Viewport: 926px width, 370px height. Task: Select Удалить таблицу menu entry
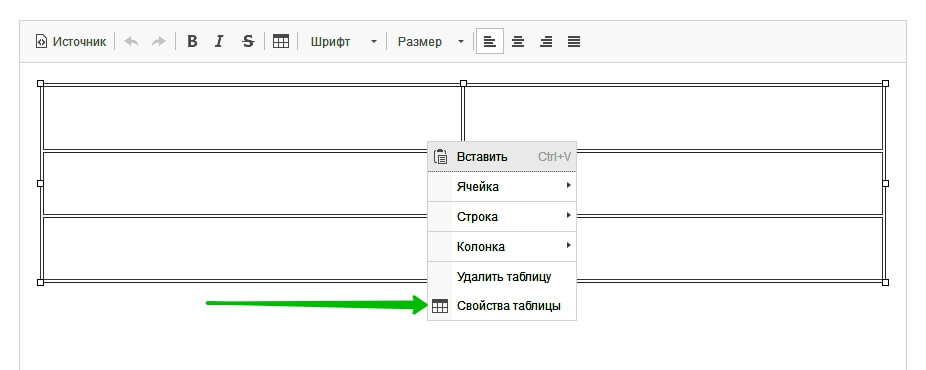[x=502, y=277]
